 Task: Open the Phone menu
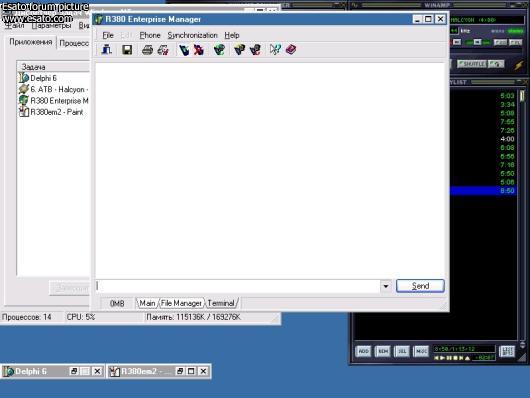(x=150, y=35)
